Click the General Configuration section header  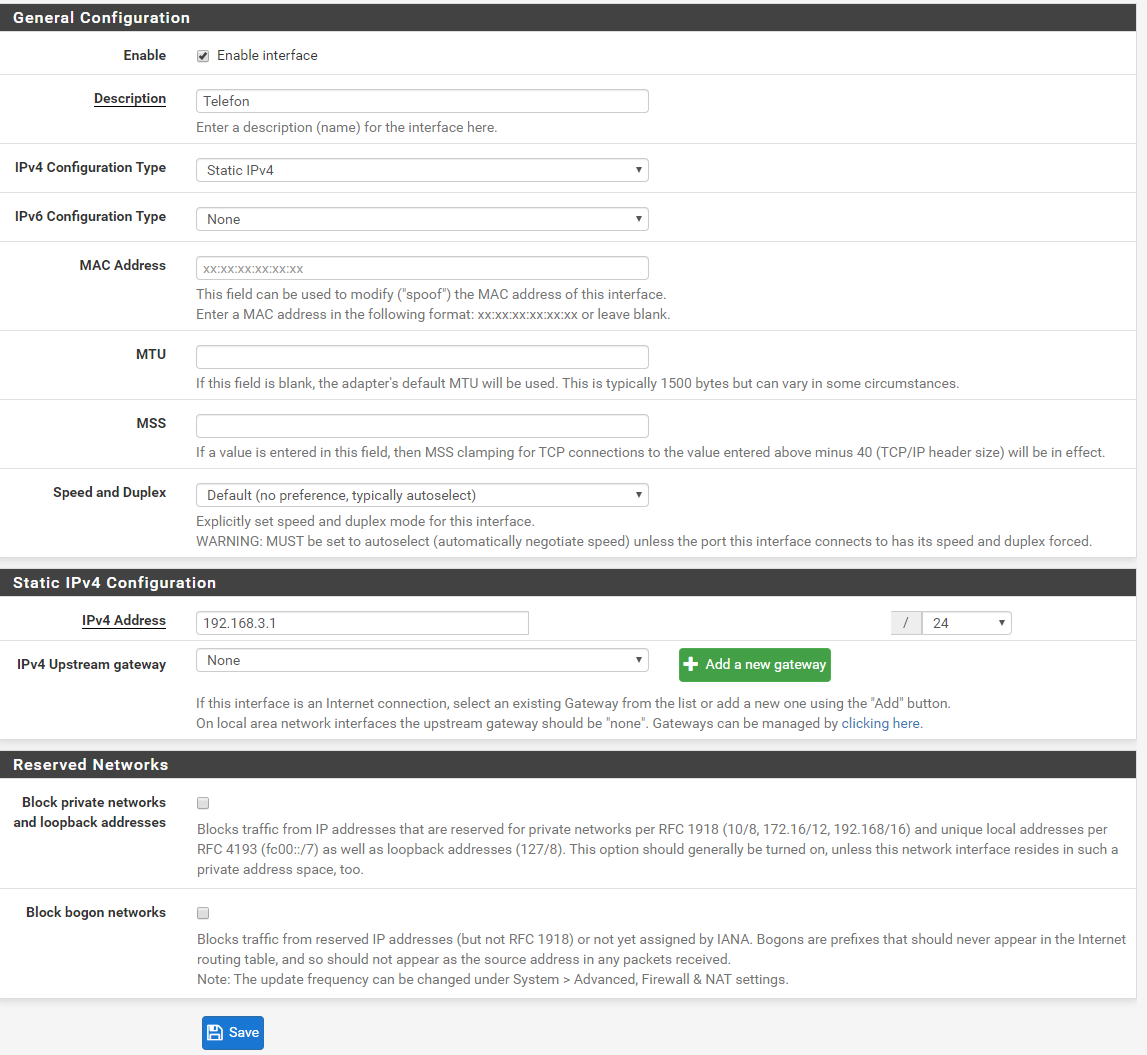[568, 18]
